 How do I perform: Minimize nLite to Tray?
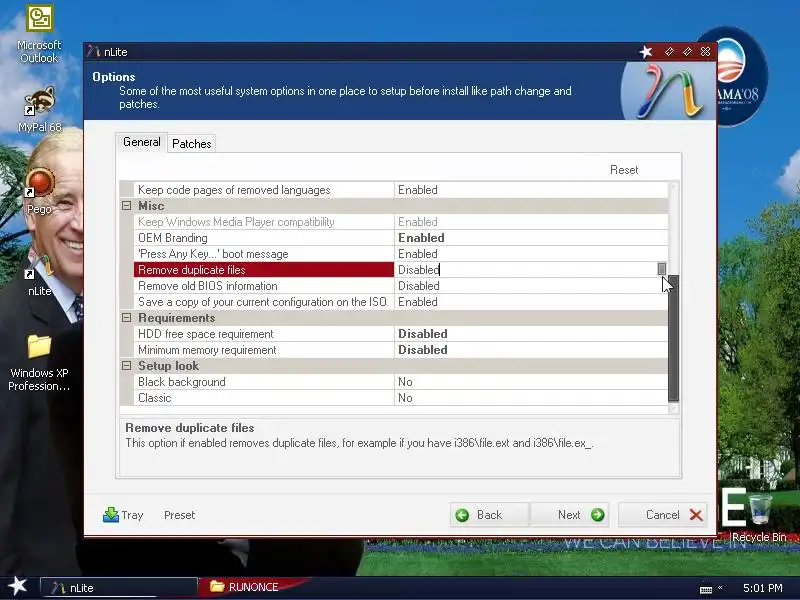pyautogui.click(x=123, y=515)
